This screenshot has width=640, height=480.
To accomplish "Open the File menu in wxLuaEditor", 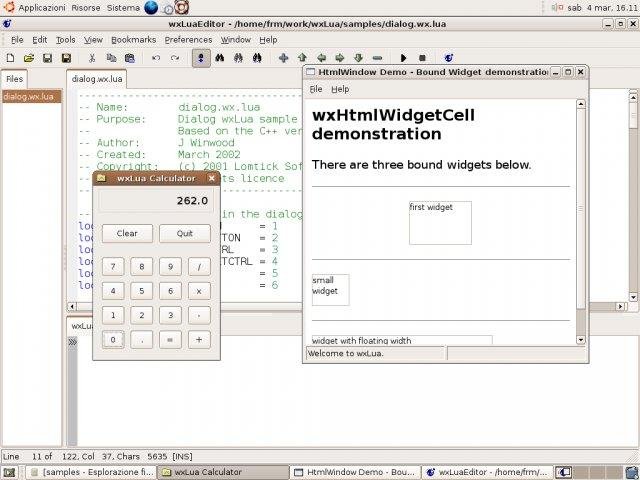I will coord(17,40).
